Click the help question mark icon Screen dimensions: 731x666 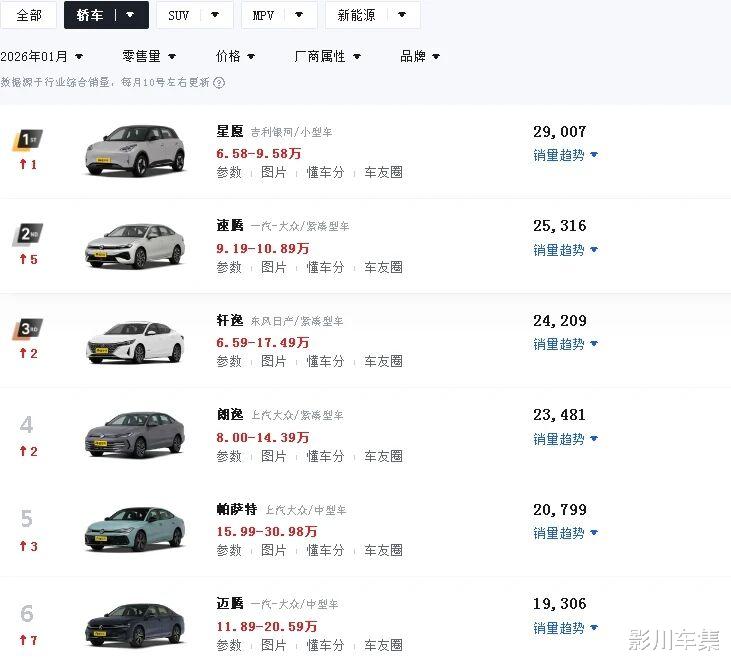tap(219, 83)
